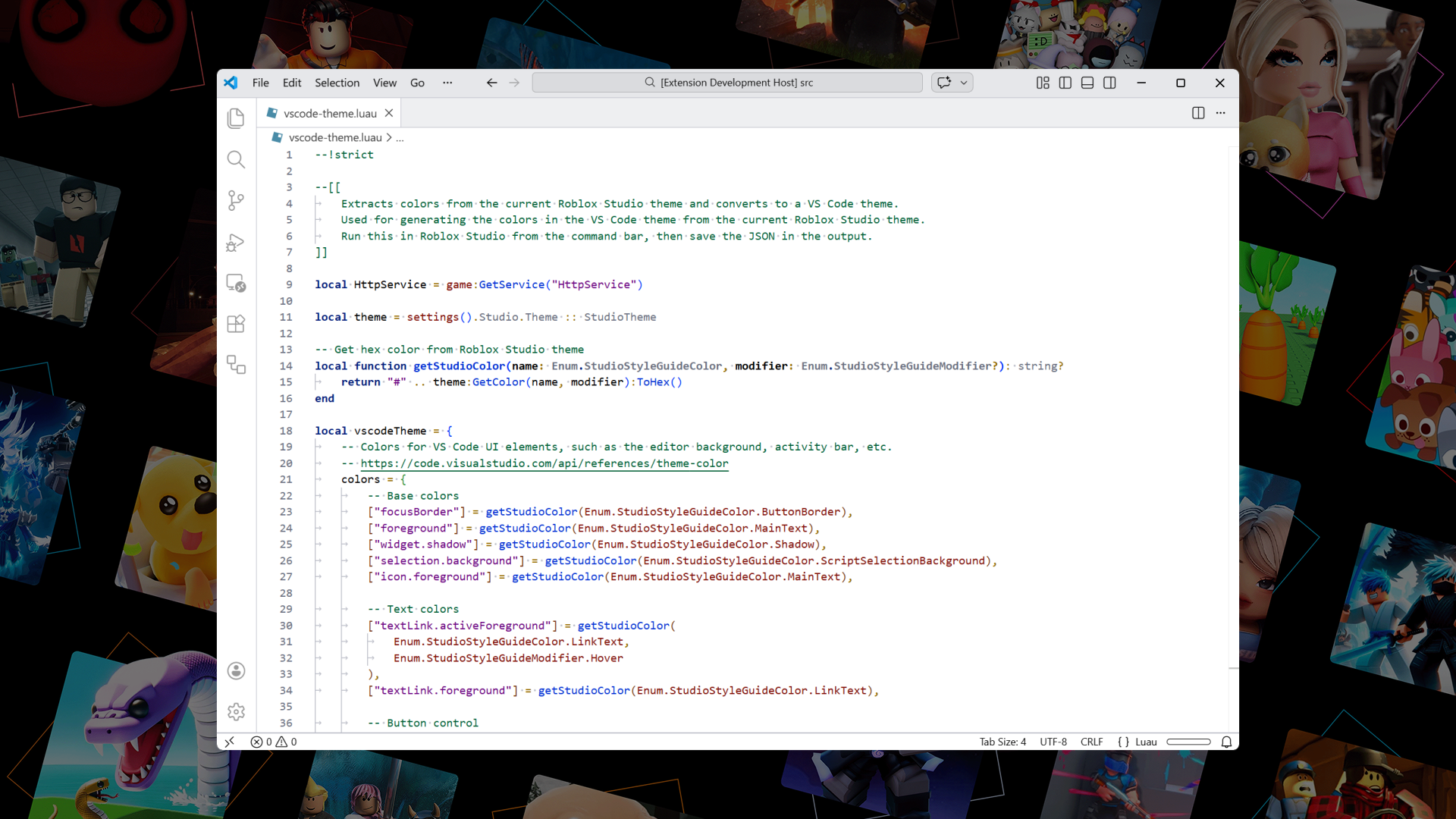Toggle the secondary side bar

[x=1109, y=83]
